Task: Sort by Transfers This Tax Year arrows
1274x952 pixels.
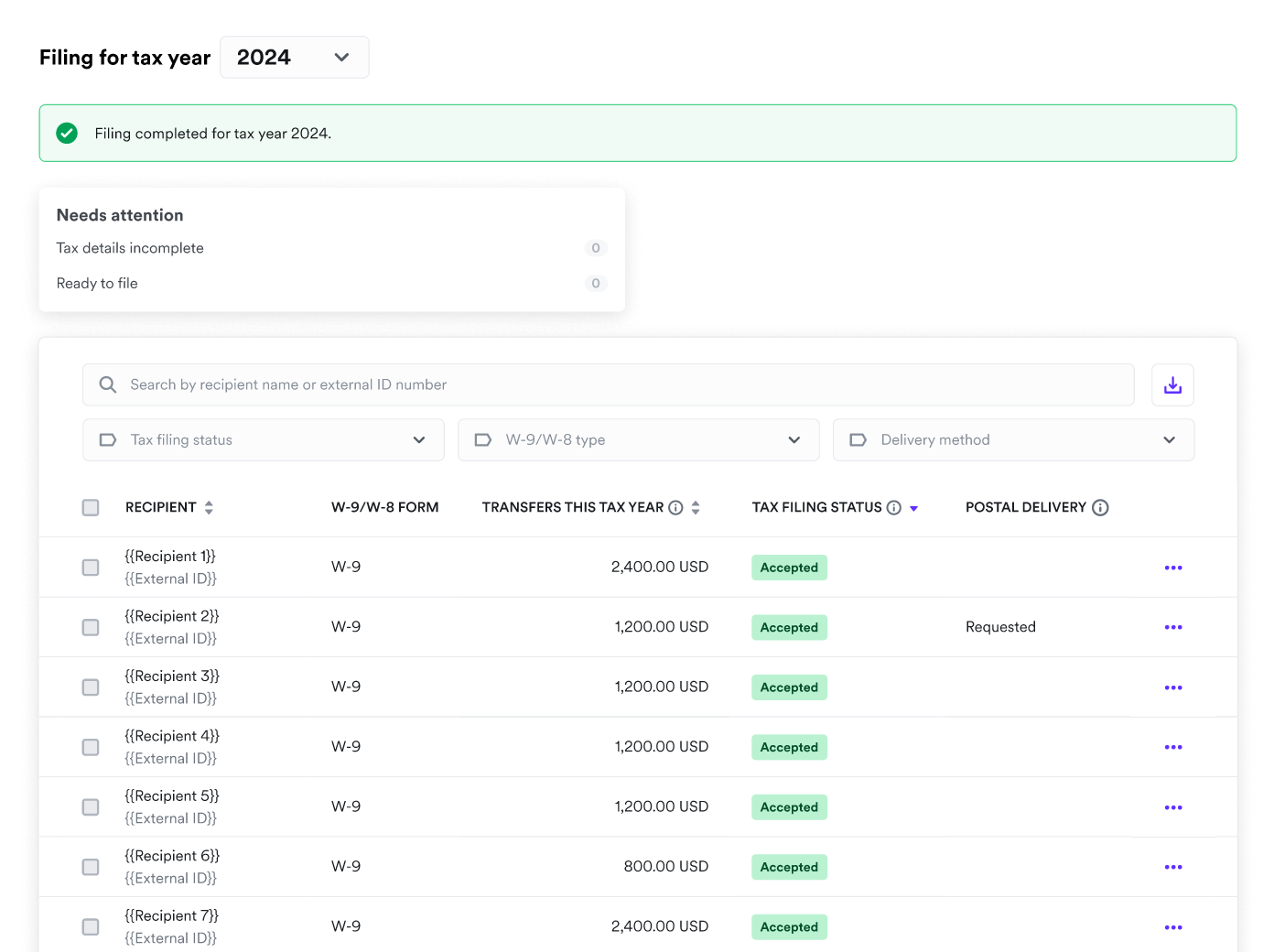Action: point(696,508)
